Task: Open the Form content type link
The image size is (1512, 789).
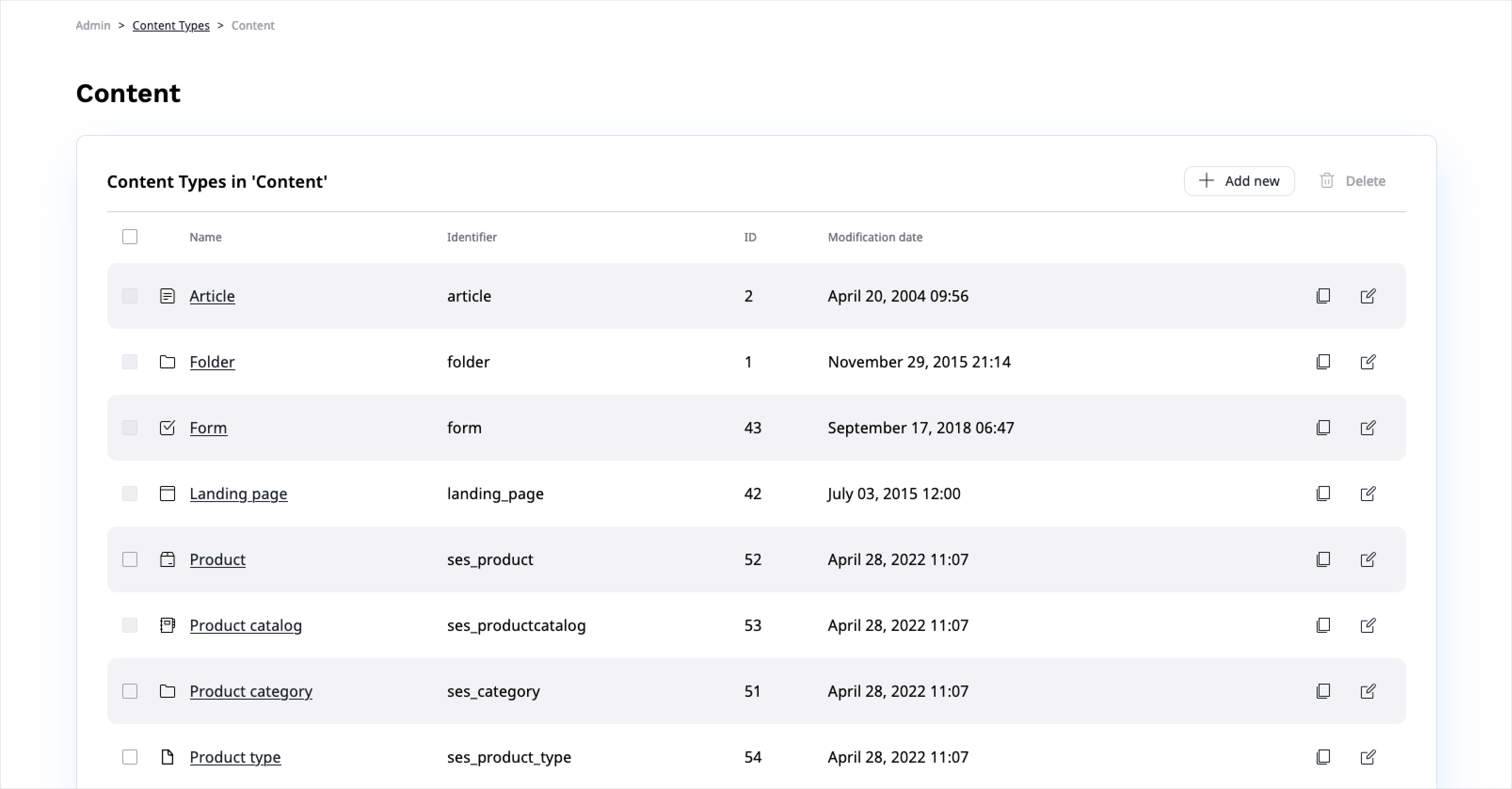Action: point(208,428)
